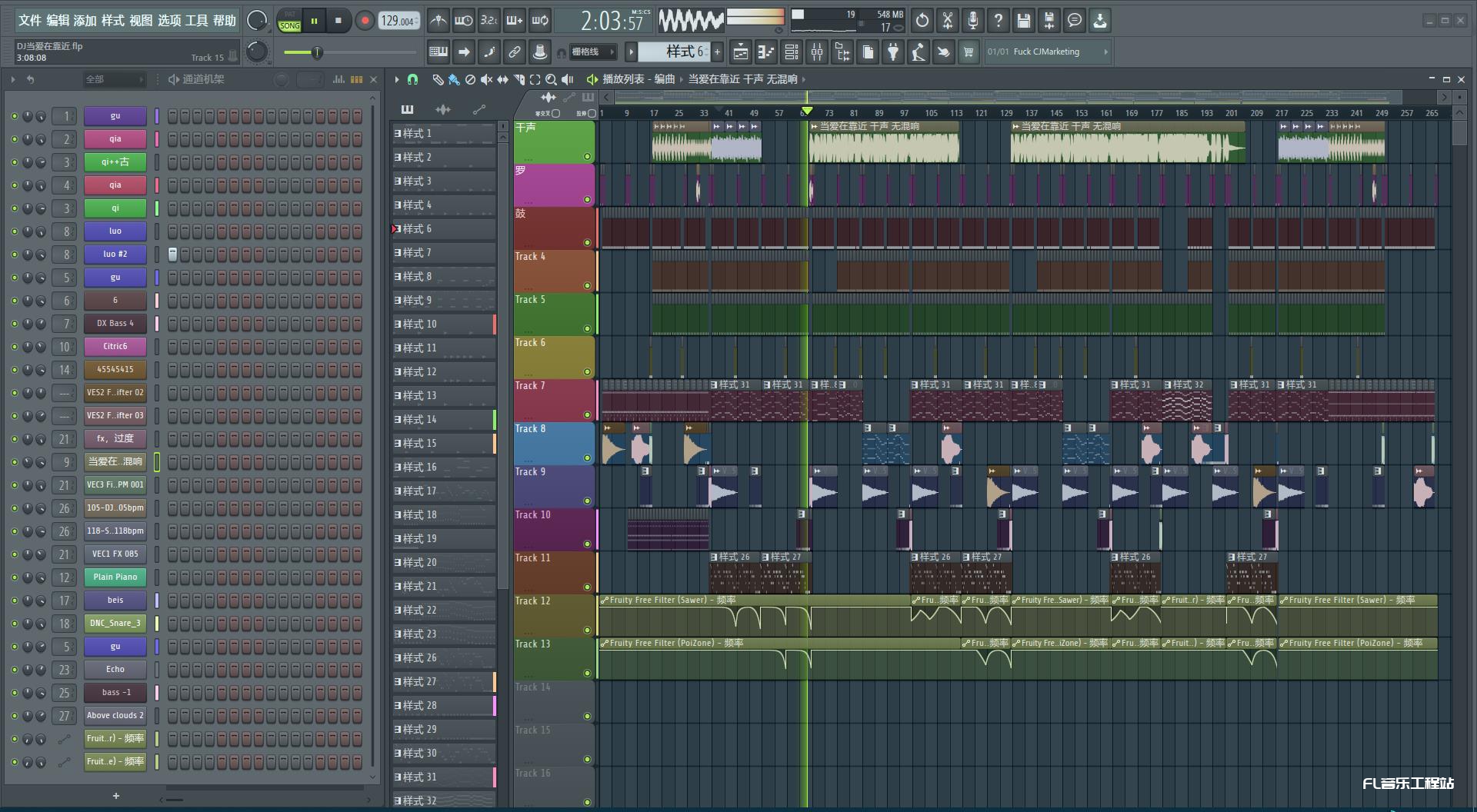
Task: Open the 全部 channel filter dropdown
Action: pos(115,79)
